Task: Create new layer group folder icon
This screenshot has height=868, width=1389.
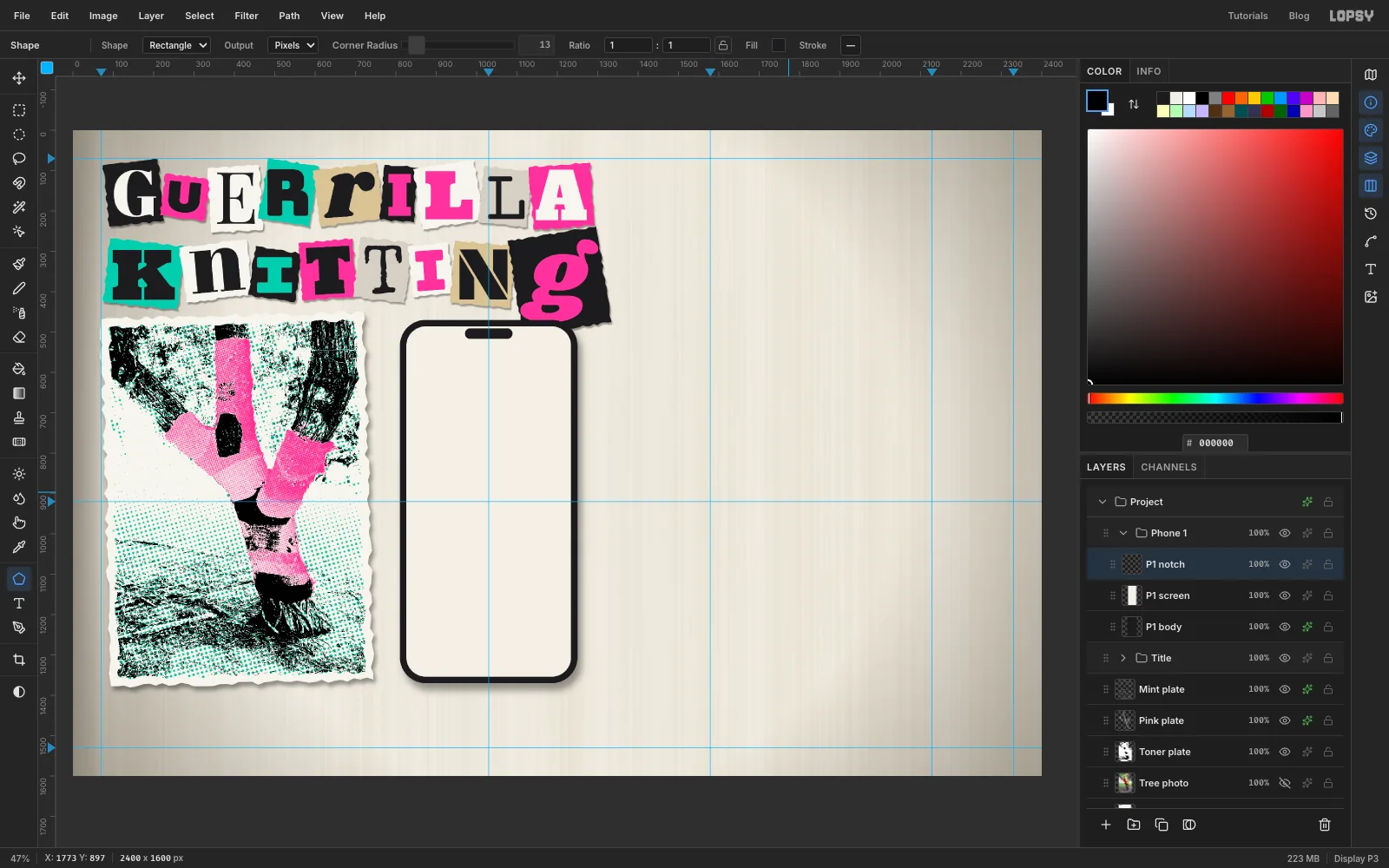Action: 1134,825
